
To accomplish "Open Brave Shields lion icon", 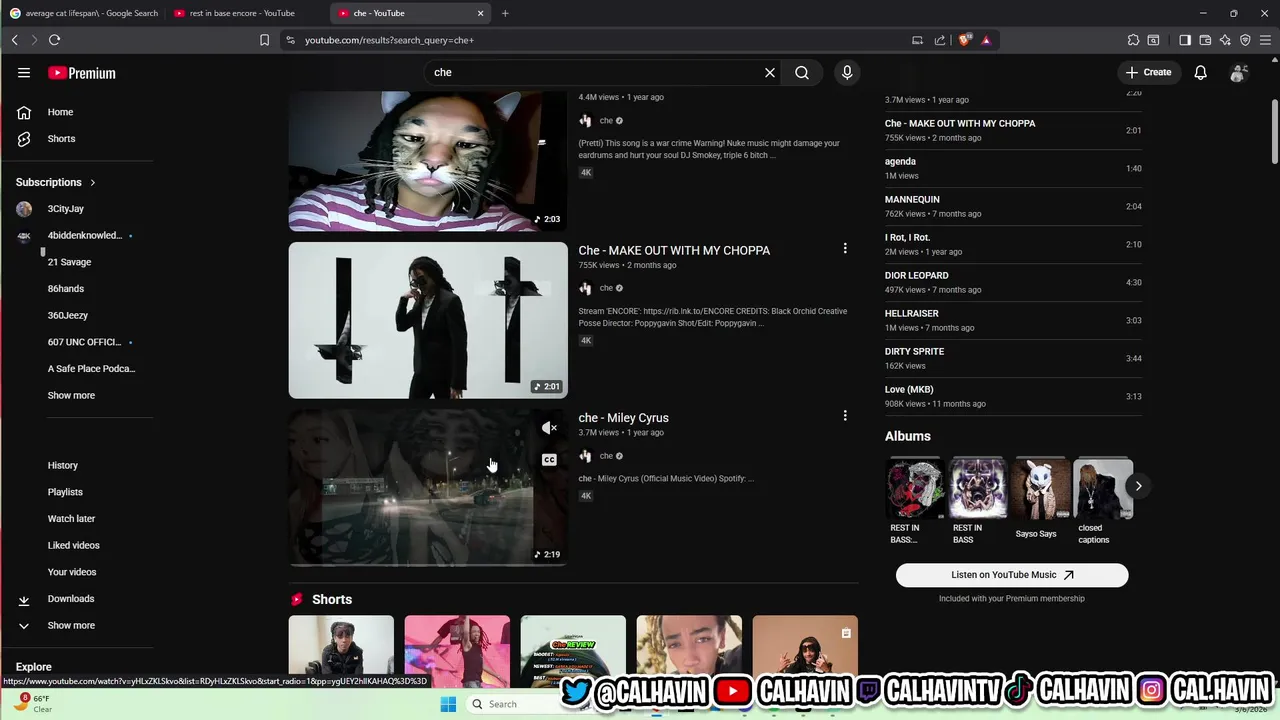I will coord(964,40).
